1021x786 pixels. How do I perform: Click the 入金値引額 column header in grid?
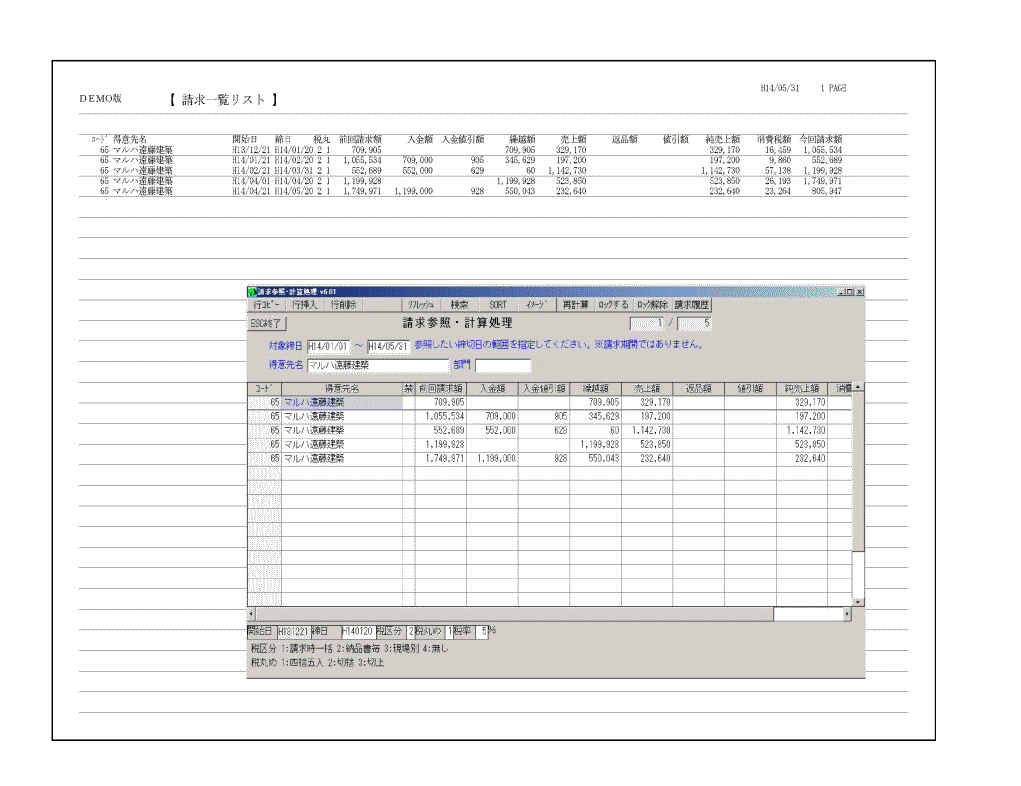coord(544,389)
